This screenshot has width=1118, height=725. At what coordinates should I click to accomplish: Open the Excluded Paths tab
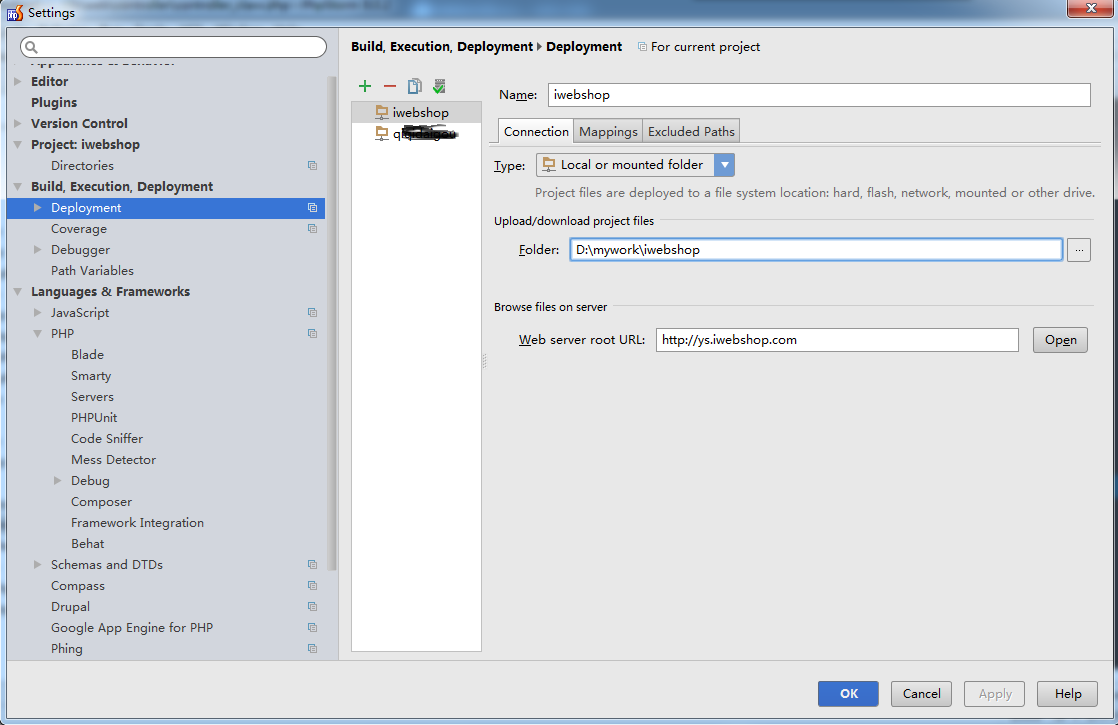691,130
